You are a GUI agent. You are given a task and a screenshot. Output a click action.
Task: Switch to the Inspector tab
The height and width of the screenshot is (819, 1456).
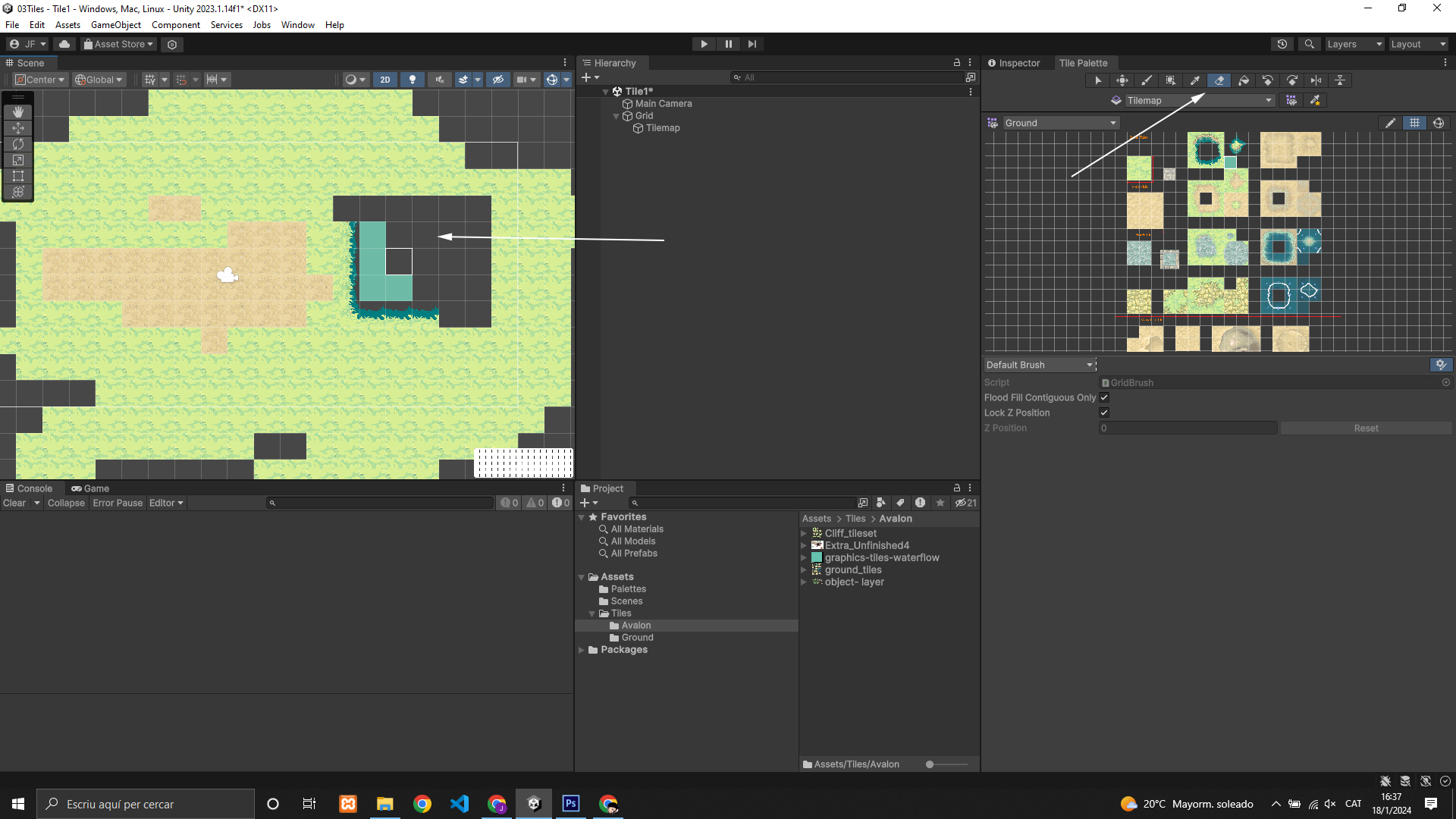pyautogui.click(x=1014, y=63)
